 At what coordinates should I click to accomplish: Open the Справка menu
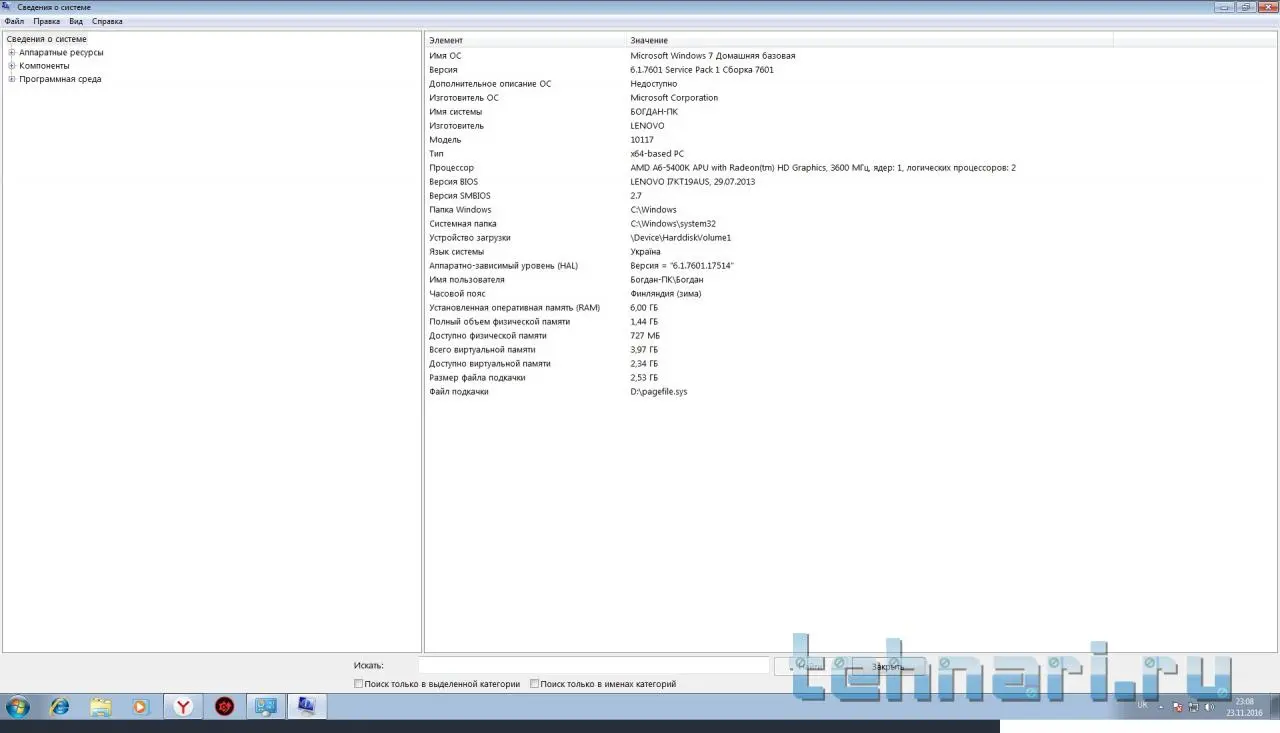107,21
